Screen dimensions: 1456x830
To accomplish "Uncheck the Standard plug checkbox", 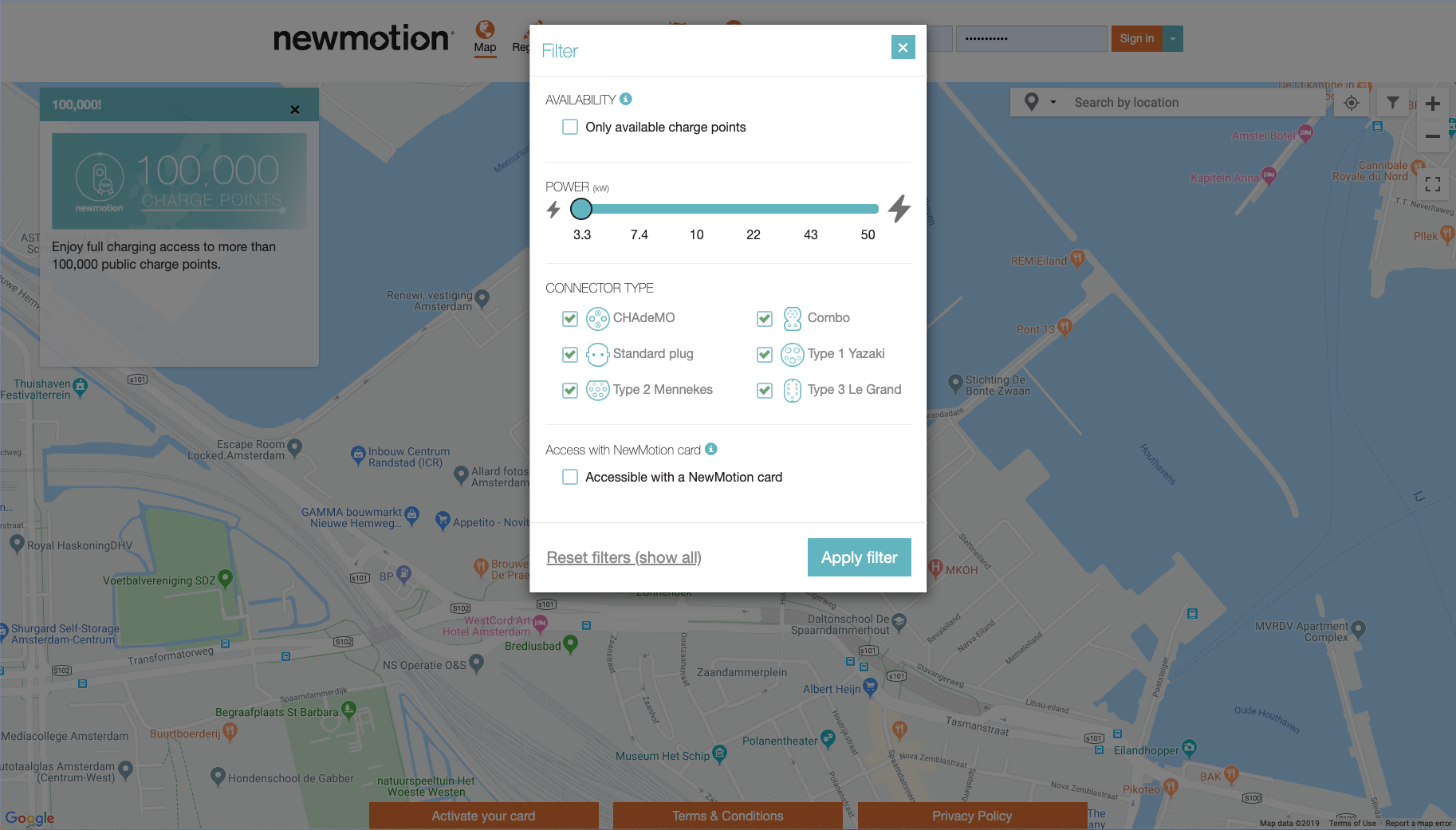I will tap(570, 354).
